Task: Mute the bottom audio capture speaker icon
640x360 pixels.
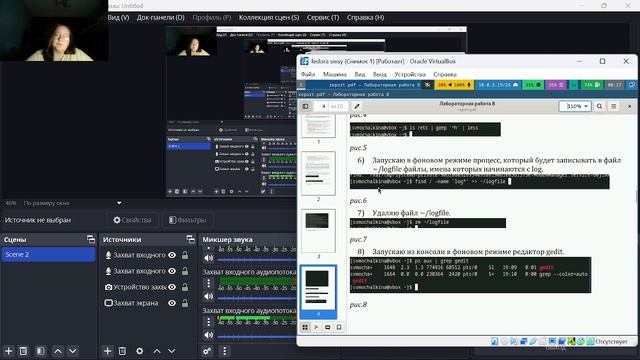Action: [x=209, y=335]
